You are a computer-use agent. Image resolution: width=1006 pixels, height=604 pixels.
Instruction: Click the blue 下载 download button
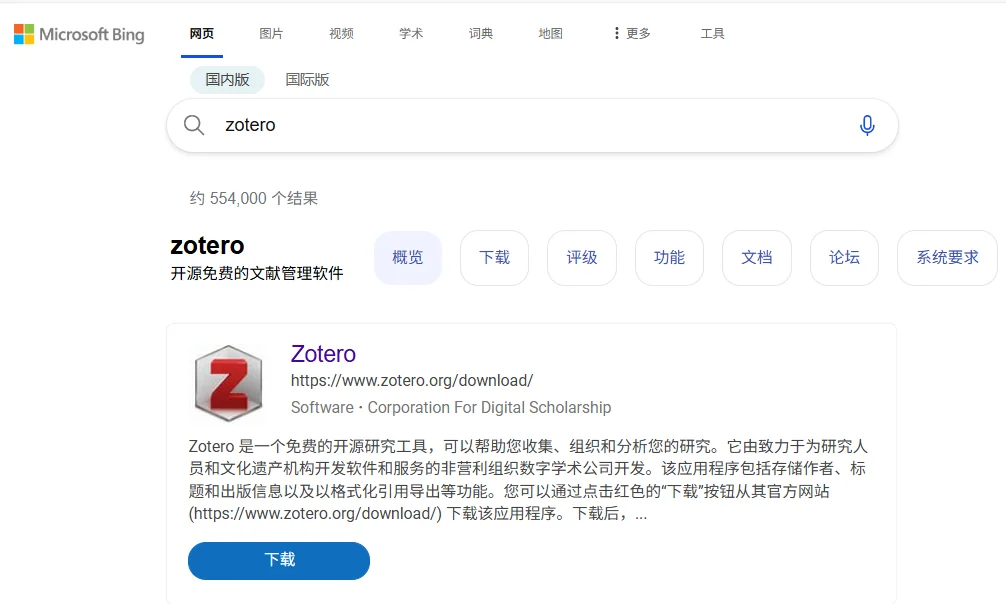pos(278,561)
